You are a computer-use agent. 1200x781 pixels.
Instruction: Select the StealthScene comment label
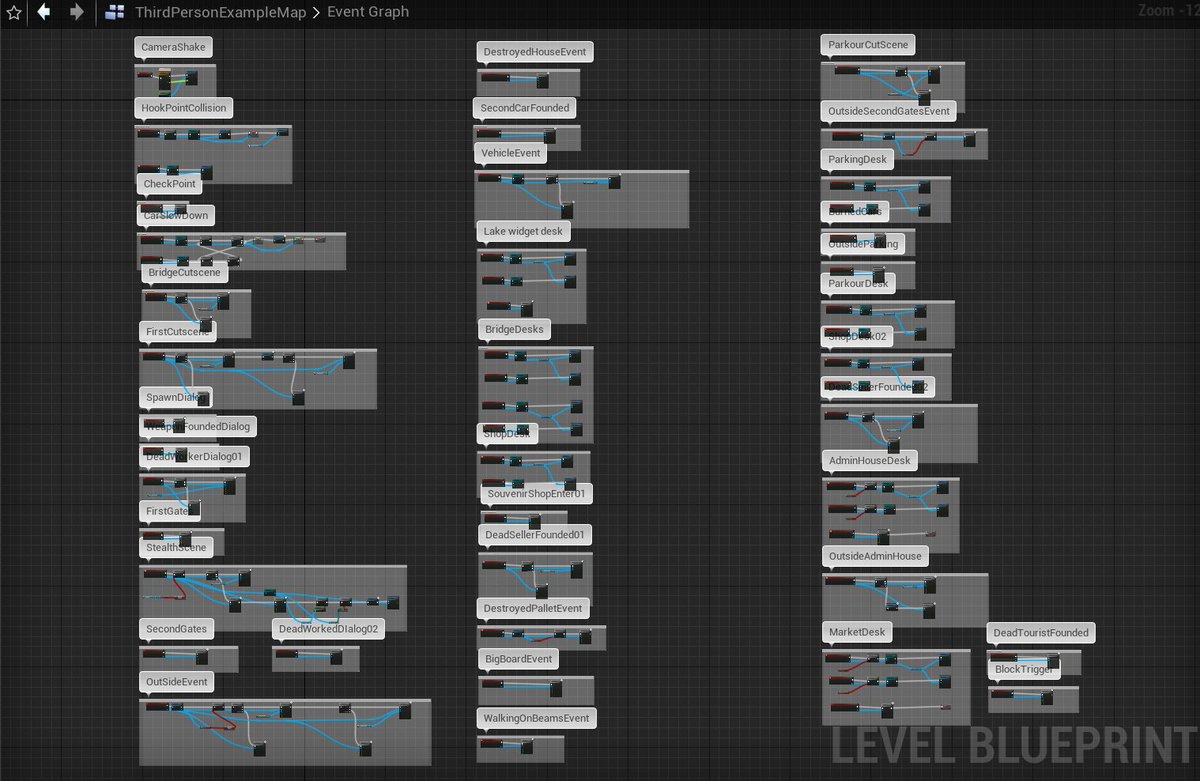176,547
